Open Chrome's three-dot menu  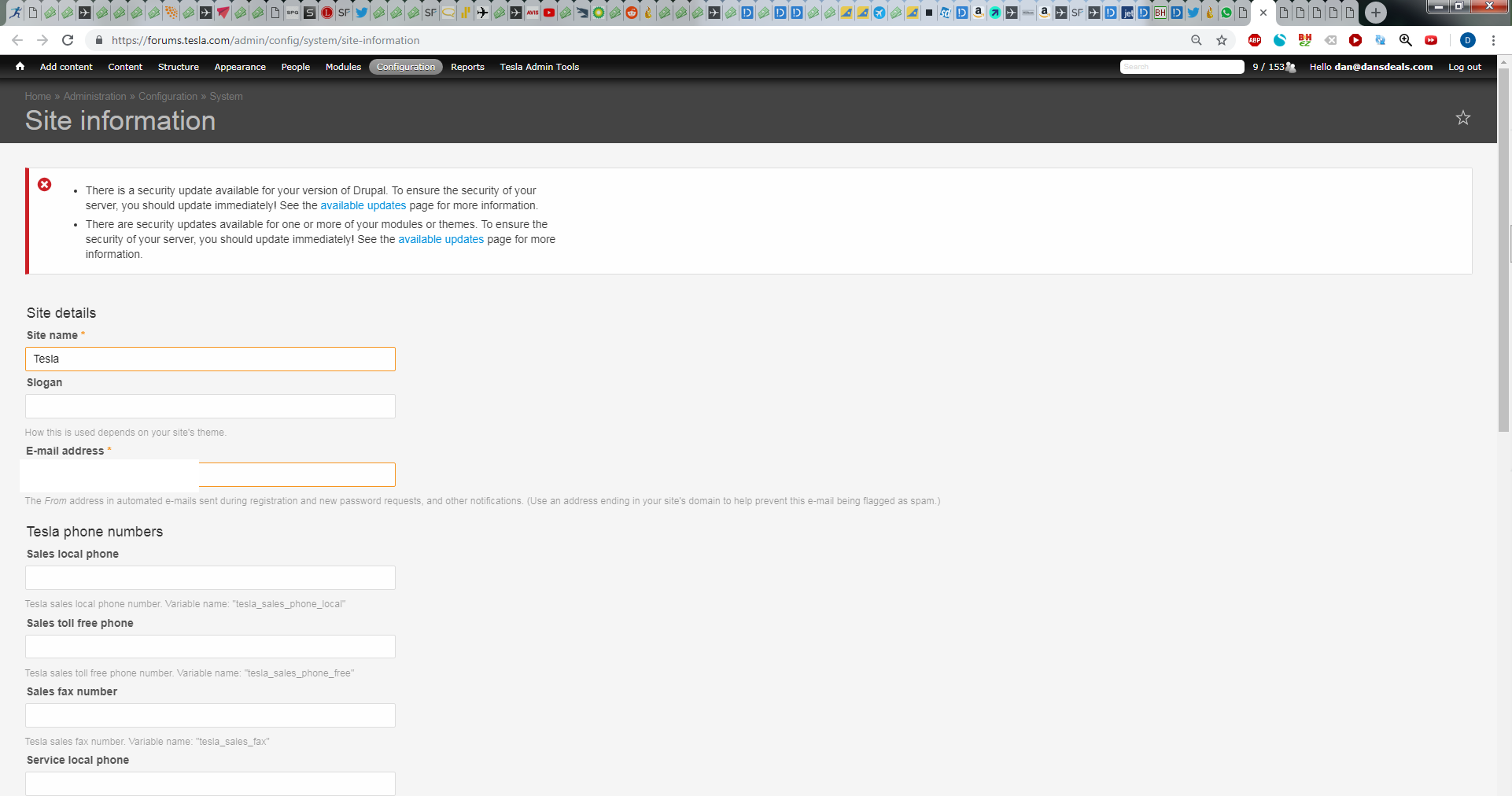pyautogui.click(x=1493, y=40)
